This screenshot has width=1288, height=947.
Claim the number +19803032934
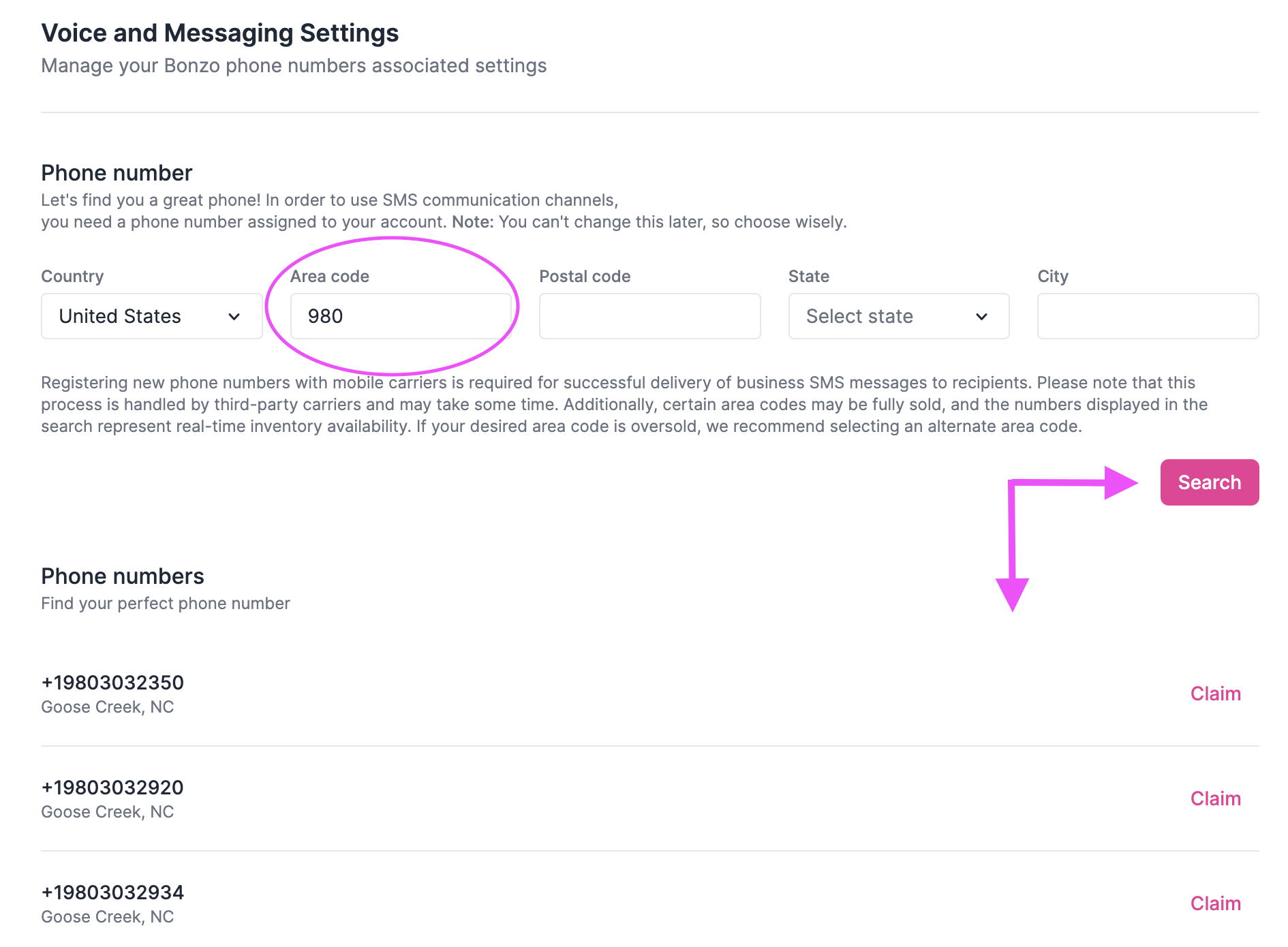(1216, 903)
